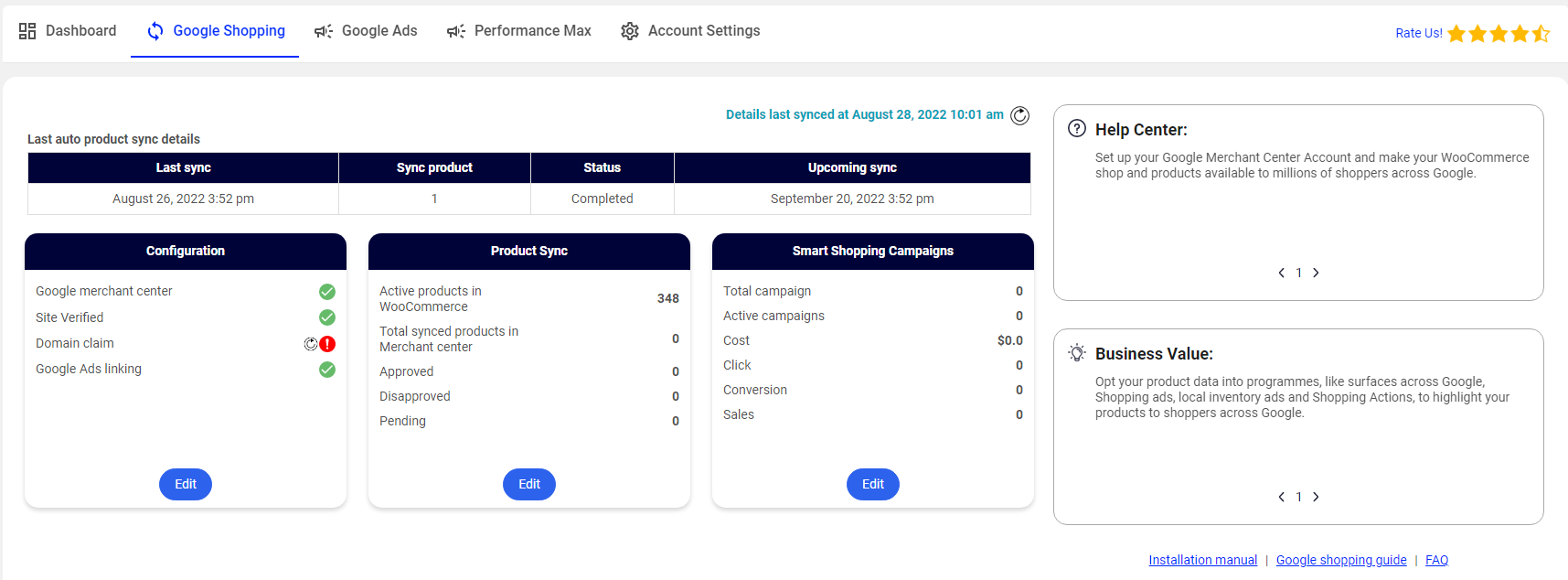Click the refresh icon beside last synced time
1568x580 pixels.
tap(1020, 115)
